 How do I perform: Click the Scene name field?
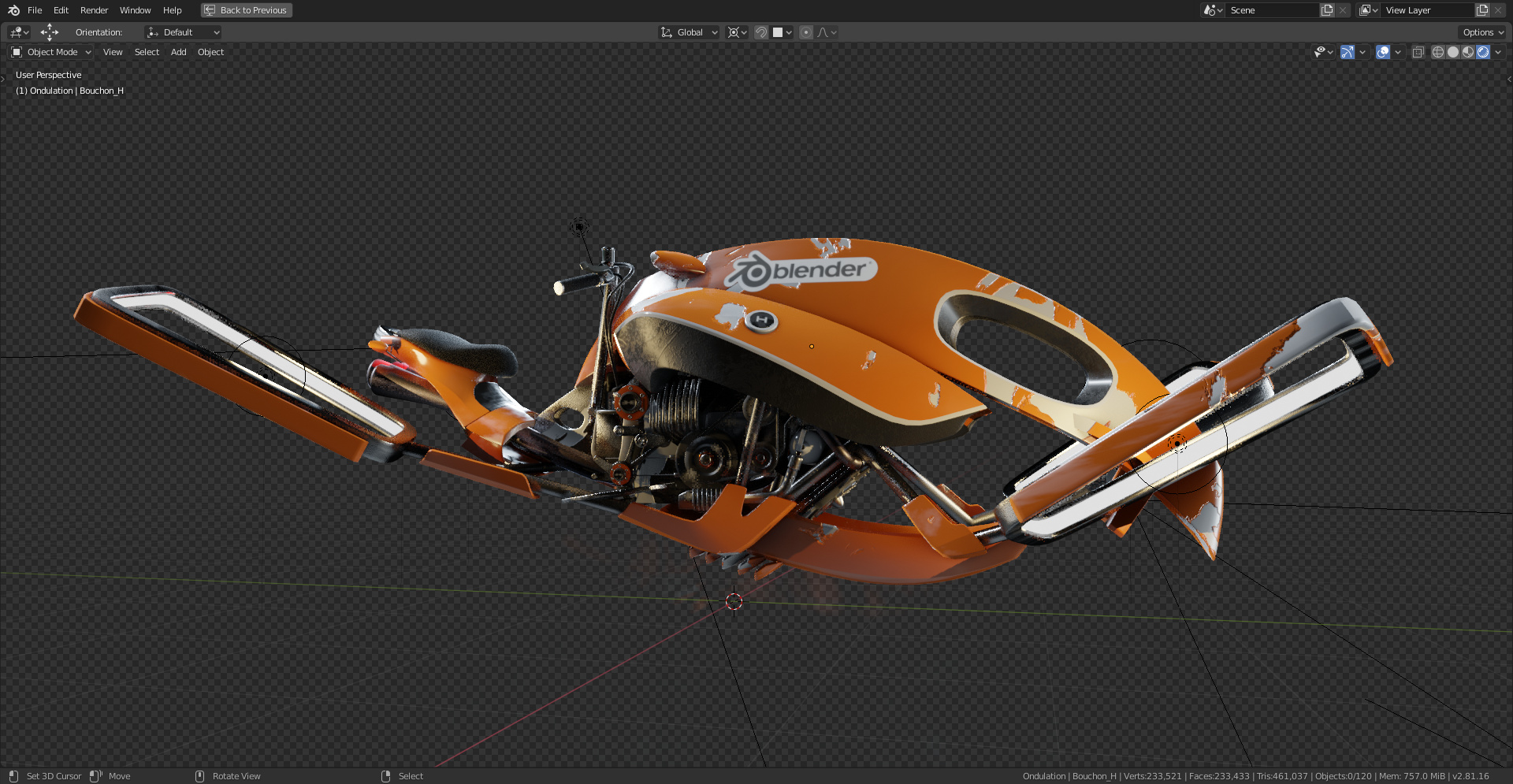tap(1273, 10)
